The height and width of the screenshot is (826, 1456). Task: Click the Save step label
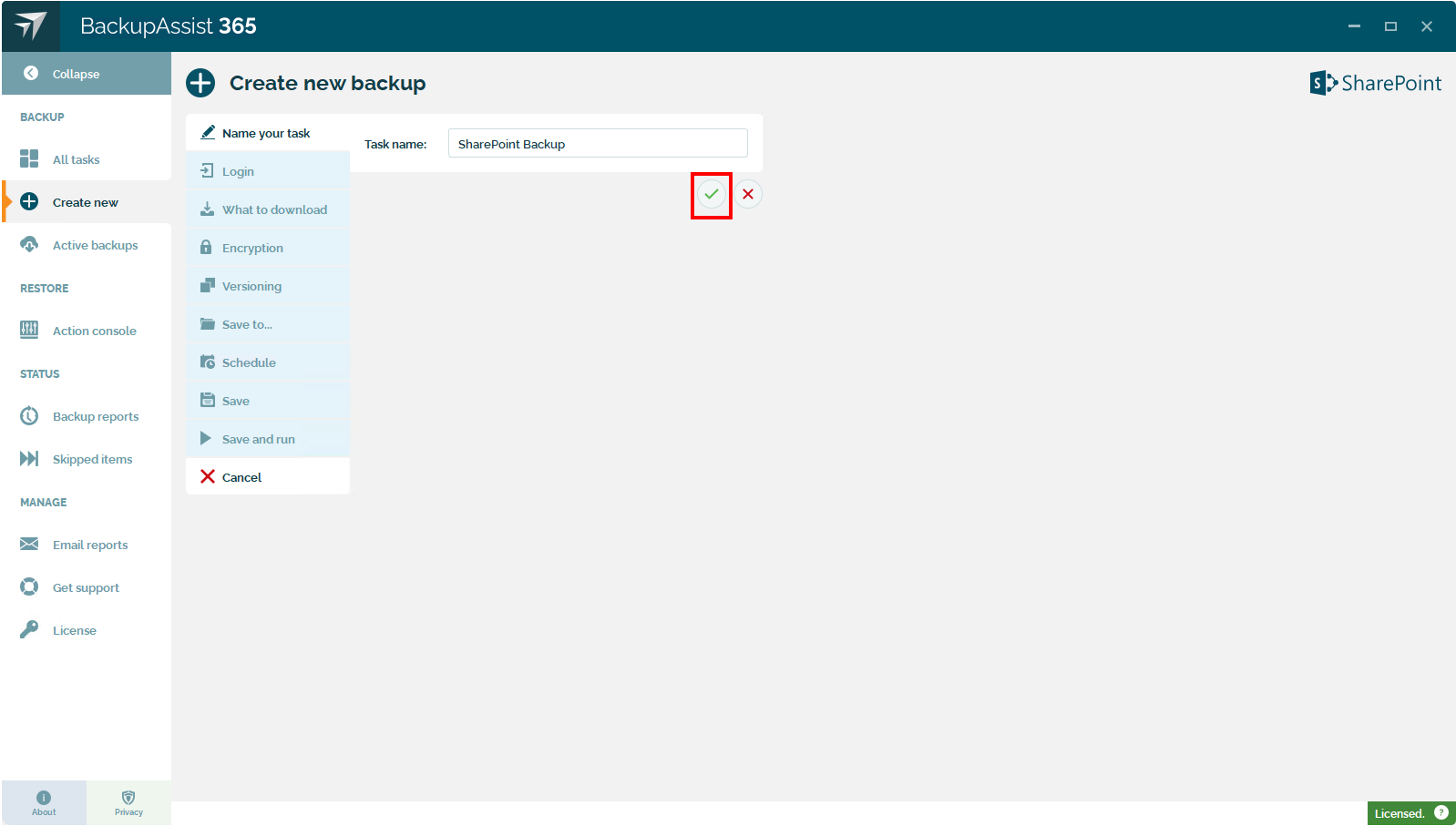point(236,401)
